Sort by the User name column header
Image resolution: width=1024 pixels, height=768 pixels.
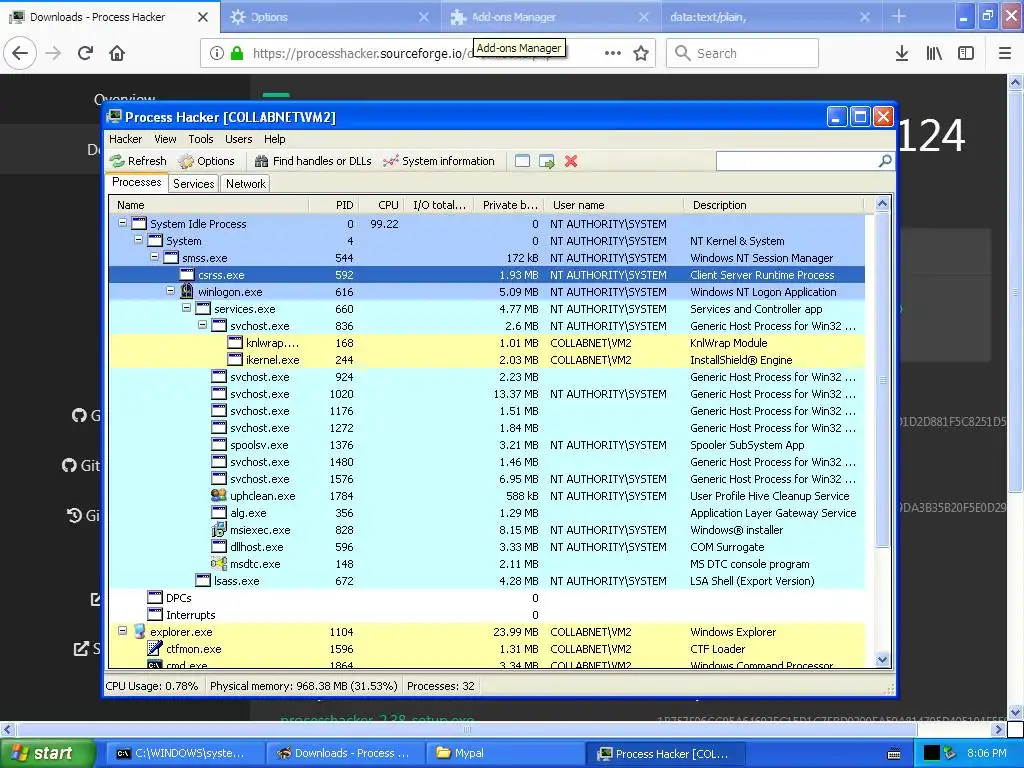[614, 205]
